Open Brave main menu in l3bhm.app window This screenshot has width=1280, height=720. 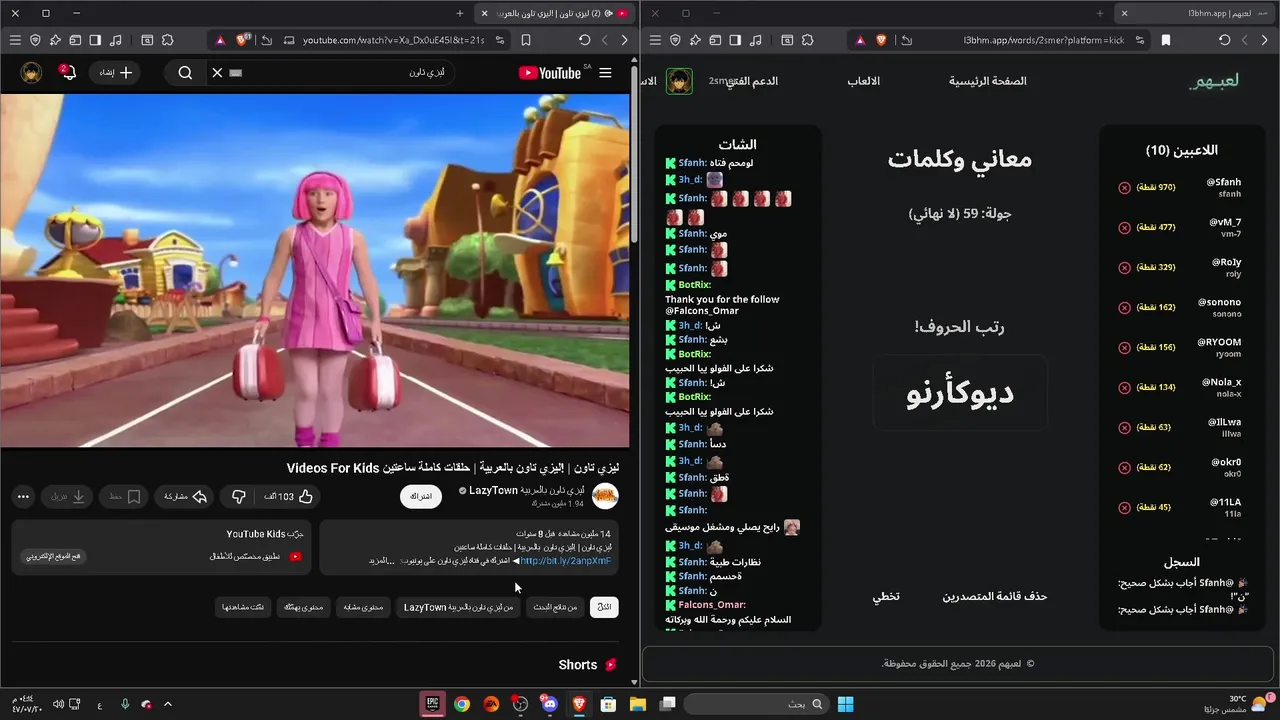click(x=655, y=40)
